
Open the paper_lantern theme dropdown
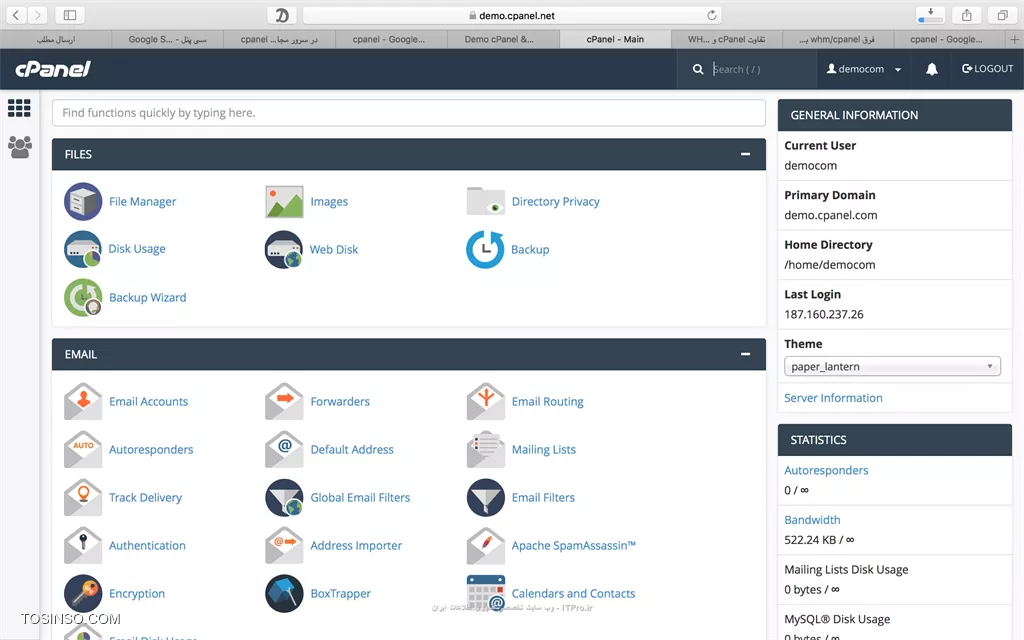click(892, 366)
